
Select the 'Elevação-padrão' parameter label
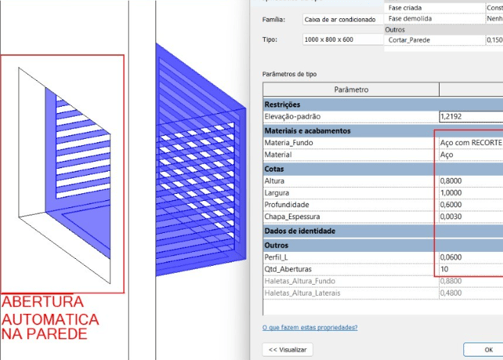click(292, 117)
